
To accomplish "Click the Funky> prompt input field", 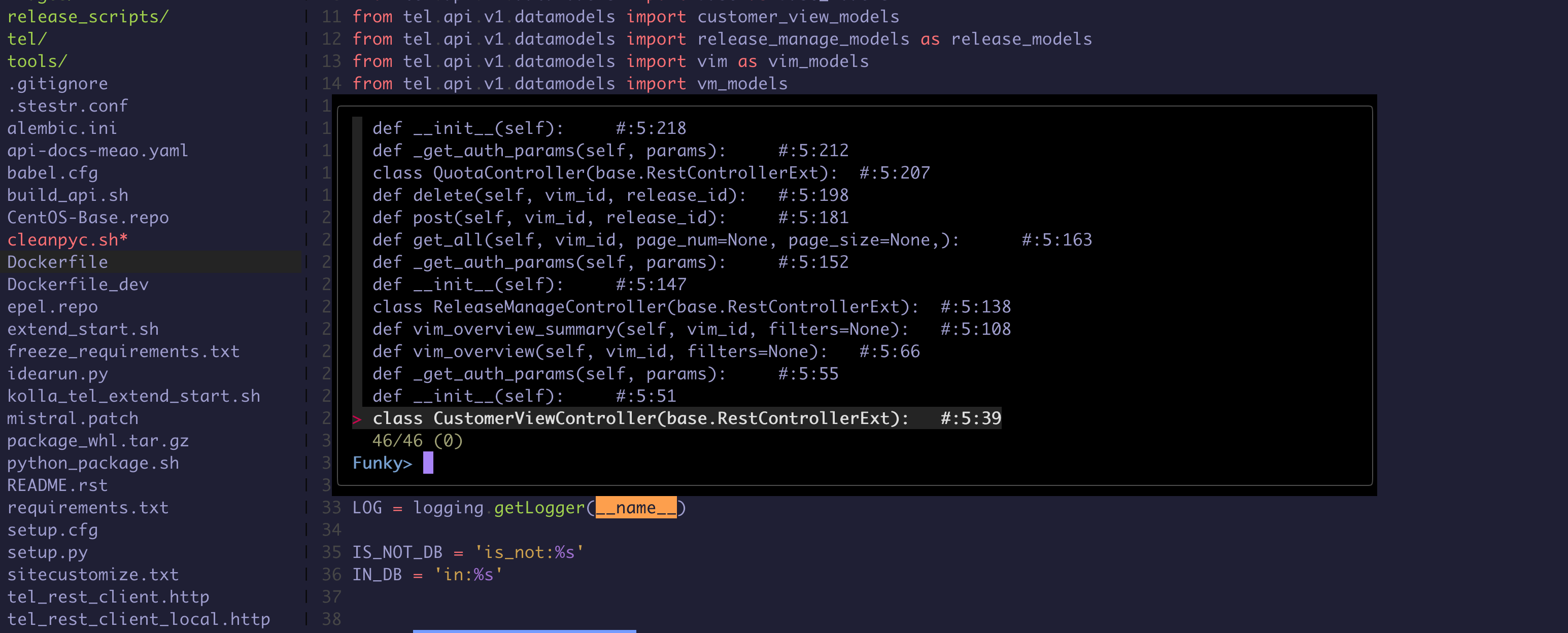I will click(428, 463).
